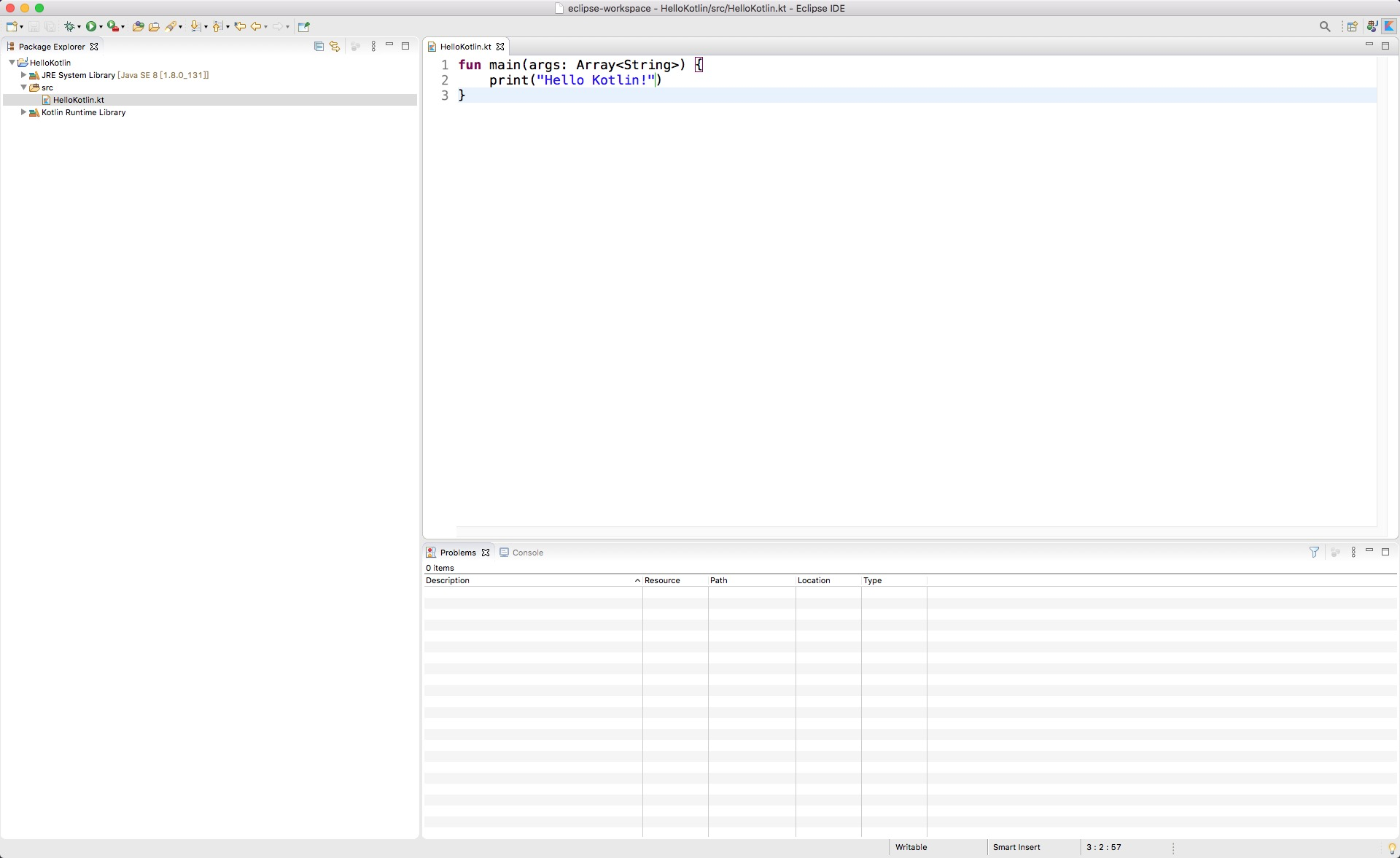Click the Open Perspective icon
This screenshot has width=1400, height=858.
[1352, 26]
